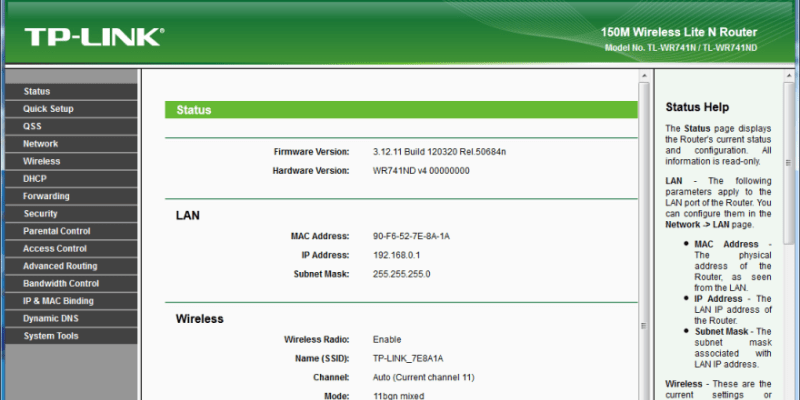The height and width of the screenshot is (400, 800).
Task: Click the subnet mask 255.255.255.0
Action: tap(402, 274)
